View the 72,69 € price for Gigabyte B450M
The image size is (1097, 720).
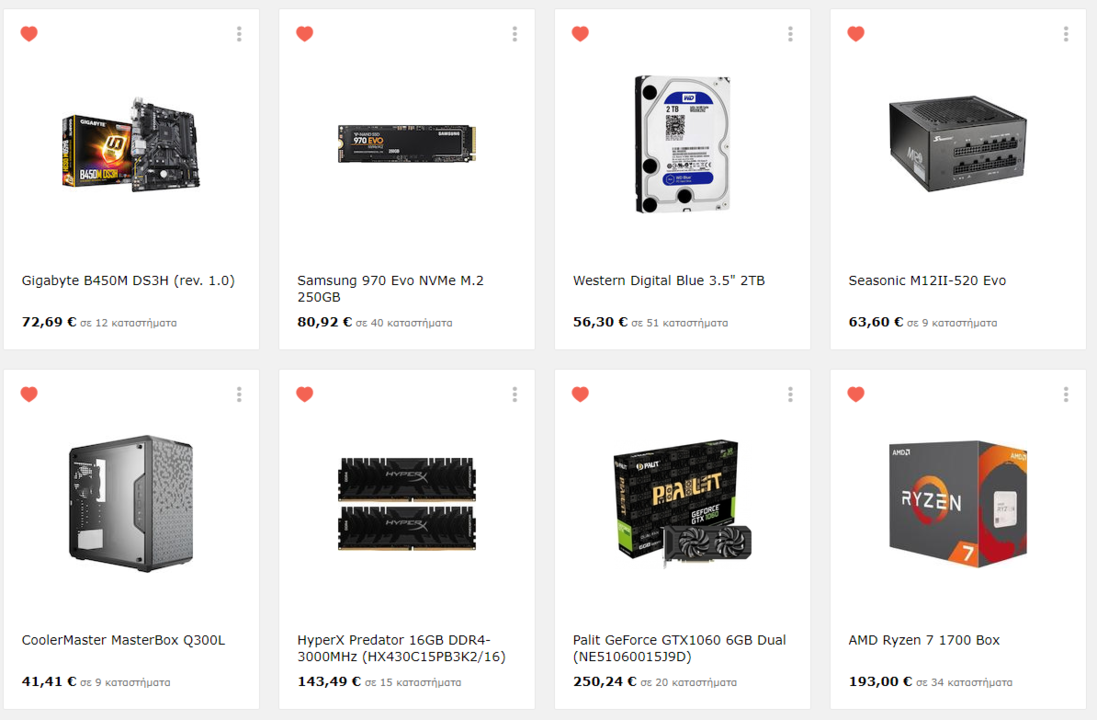click(49, 322)
